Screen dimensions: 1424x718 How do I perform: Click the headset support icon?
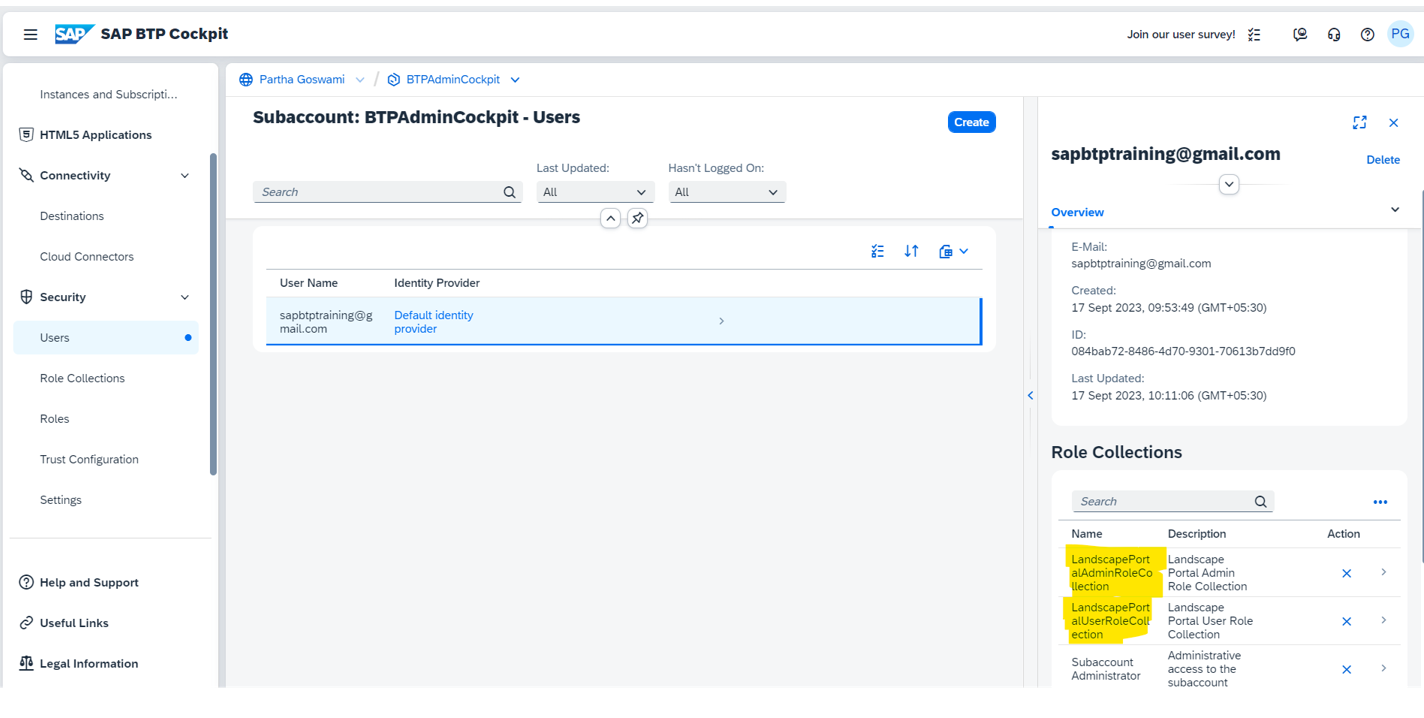click(x=1334, y=34)
